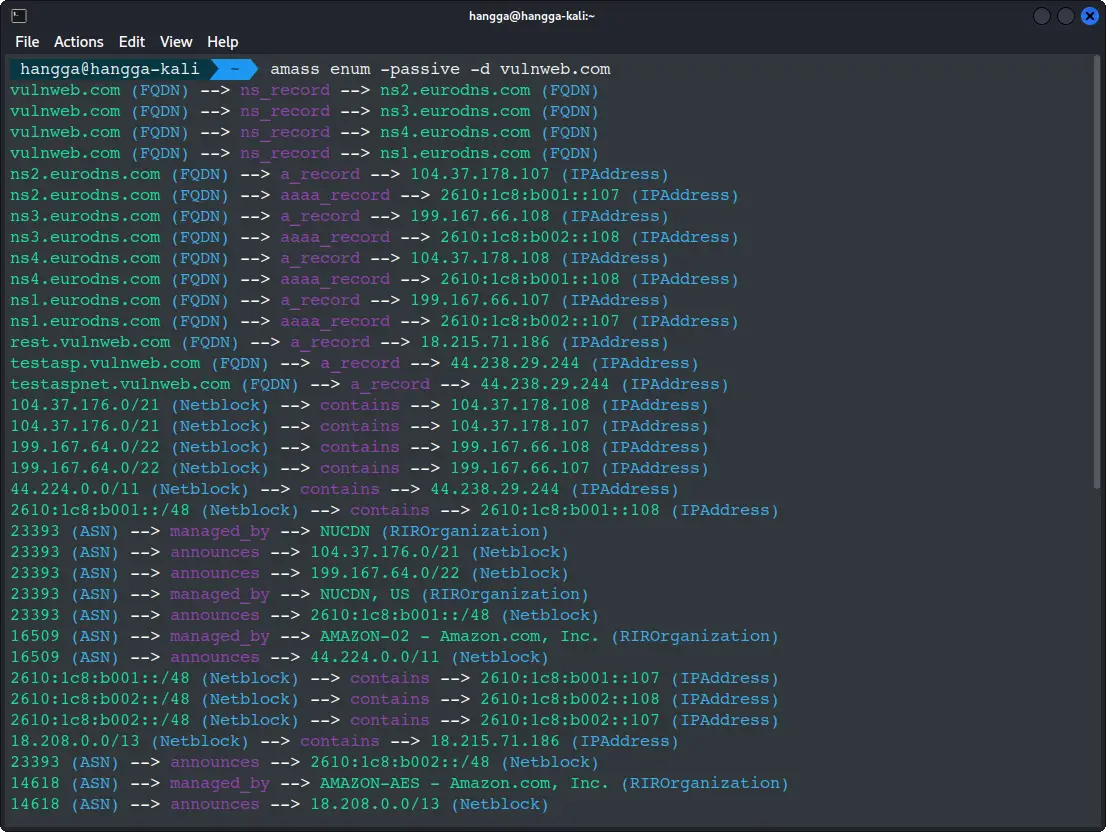The image size is (1106, 832).
Task: Maximize the terminal window
Action: point(1066,16)
